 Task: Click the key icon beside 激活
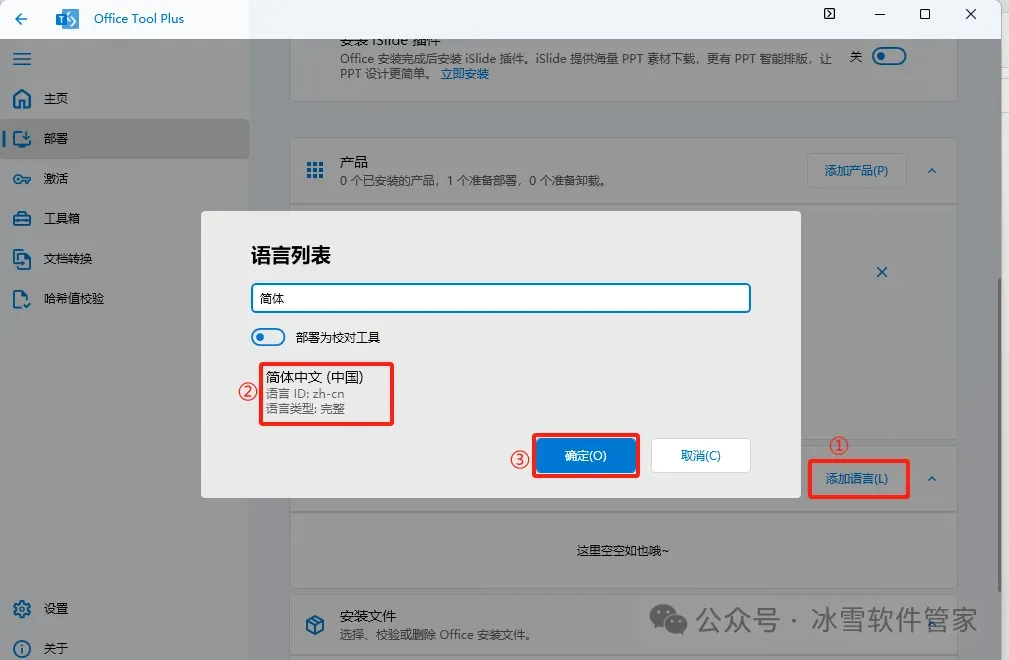pos(22,179)
